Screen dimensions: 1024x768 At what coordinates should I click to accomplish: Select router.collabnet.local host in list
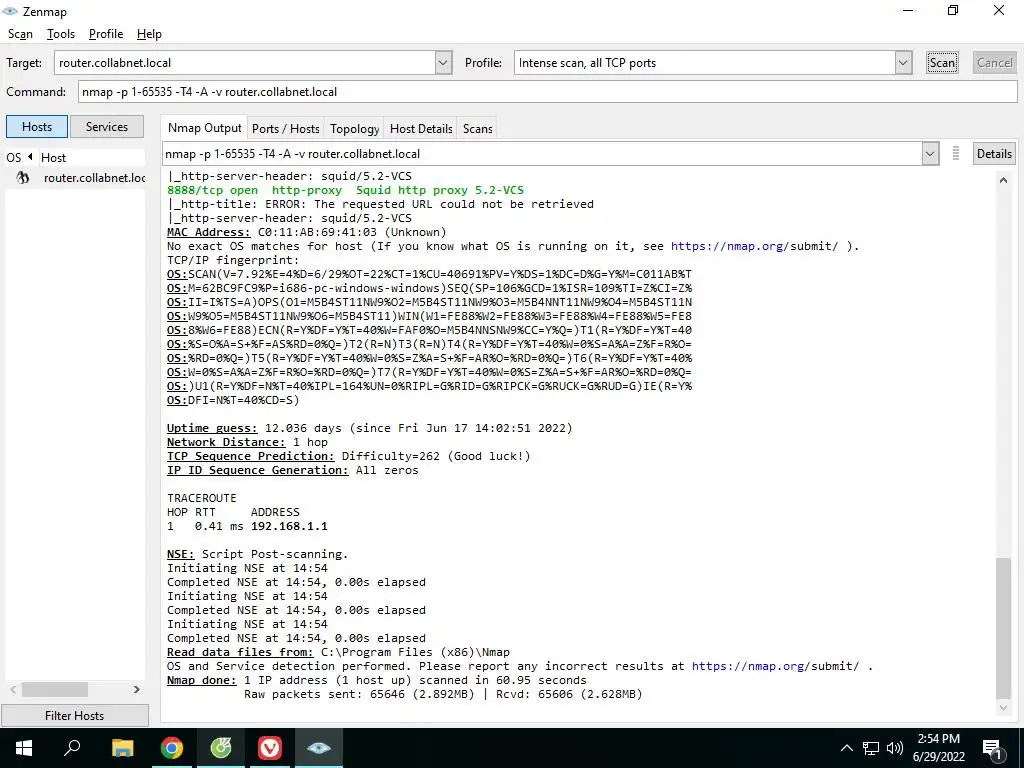click(x=94, y=178)
